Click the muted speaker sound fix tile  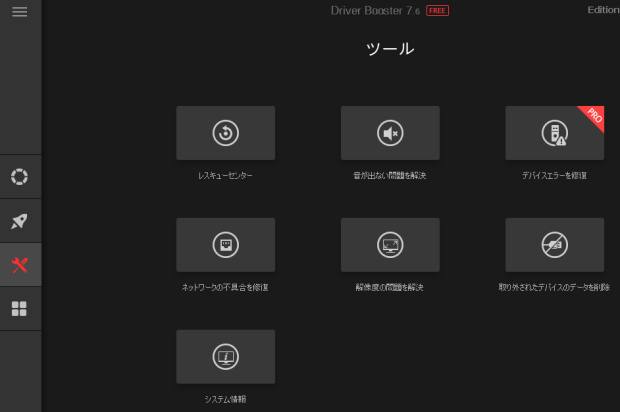pyautogui.click(x=390, y=133)
